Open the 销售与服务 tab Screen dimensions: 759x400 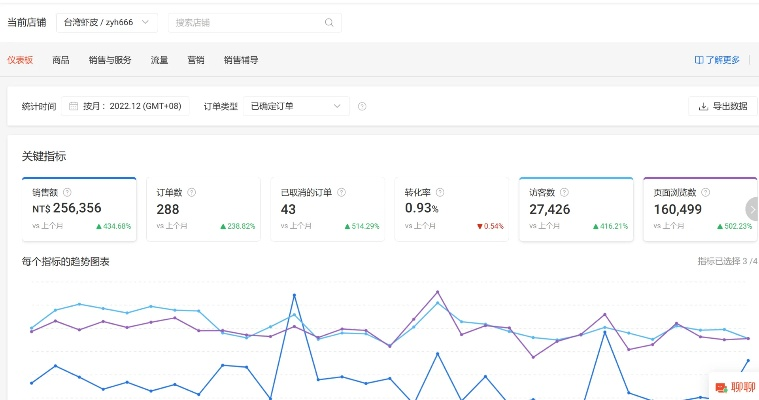click(x=110, y=60)
